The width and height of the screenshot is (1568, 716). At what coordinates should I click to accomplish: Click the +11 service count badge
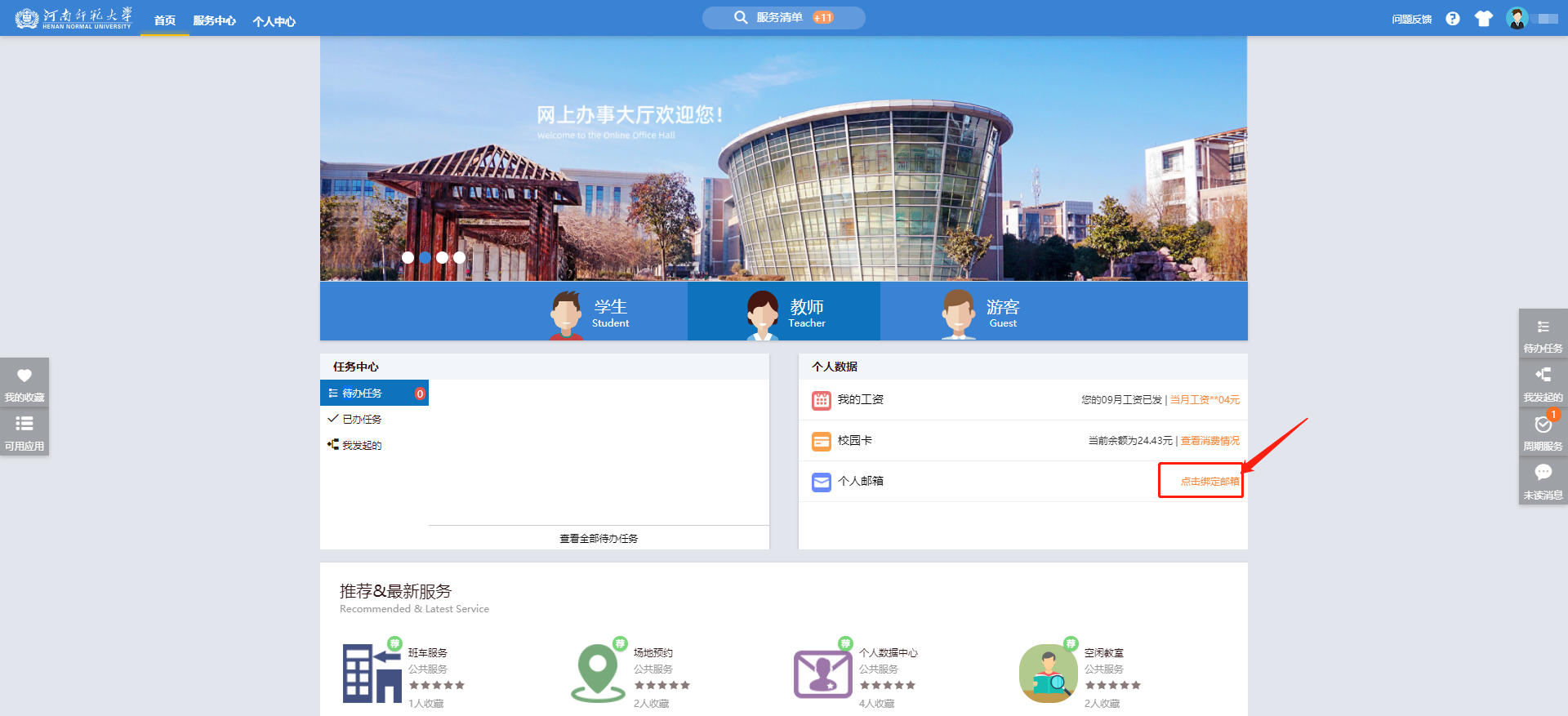[822, 17]
